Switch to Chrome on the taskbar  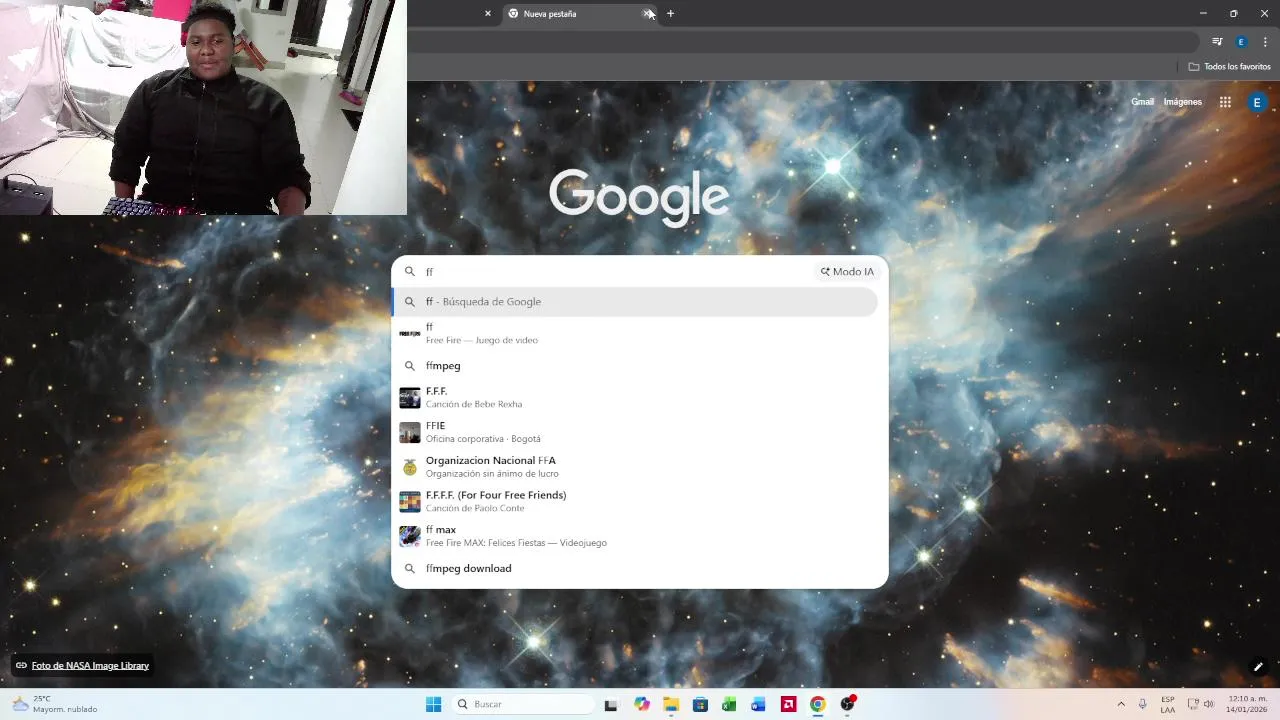817,705
